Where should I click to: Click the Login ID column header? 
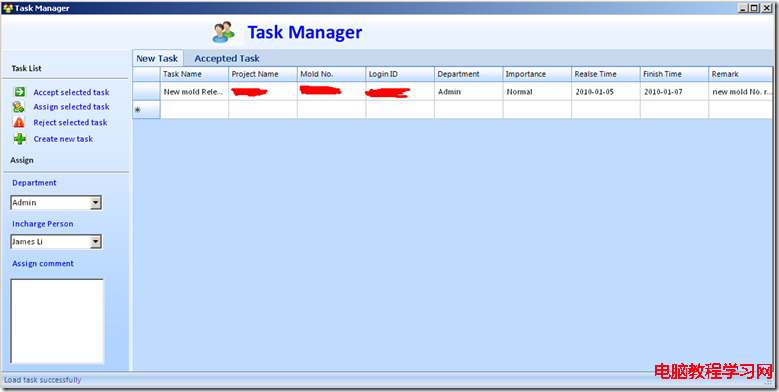pos(400,74)
